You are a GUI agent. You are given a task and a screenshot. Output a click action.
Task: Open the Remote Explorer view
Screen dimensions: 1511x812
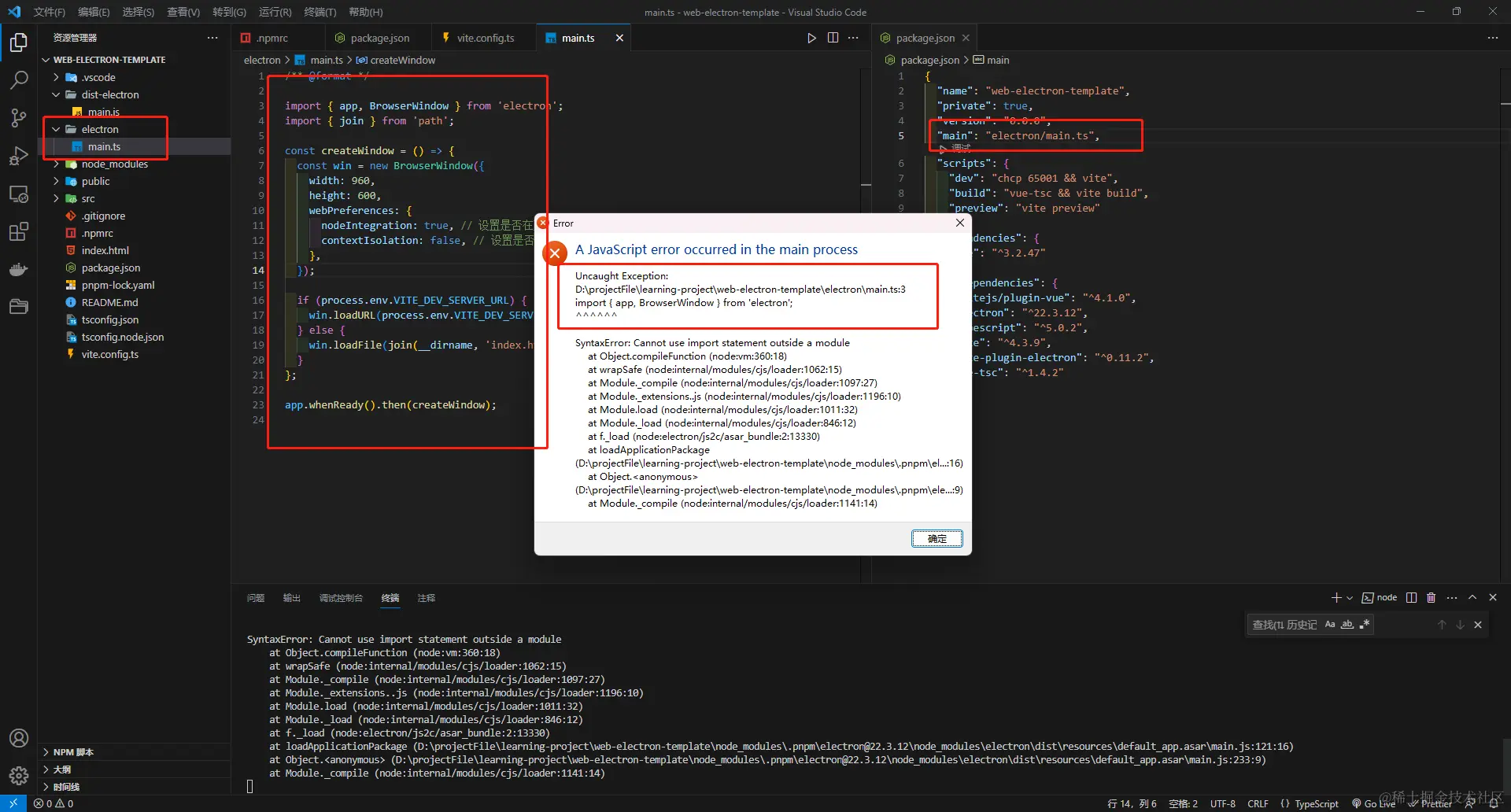(x=18, y=194)
